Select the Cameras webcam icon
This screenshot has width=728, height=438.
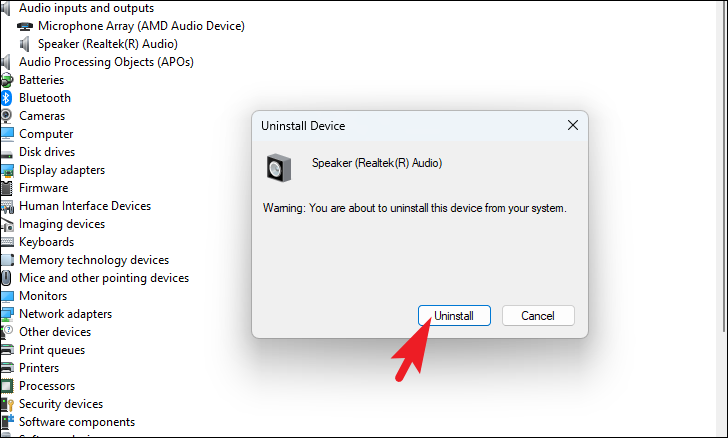point(6,116)
